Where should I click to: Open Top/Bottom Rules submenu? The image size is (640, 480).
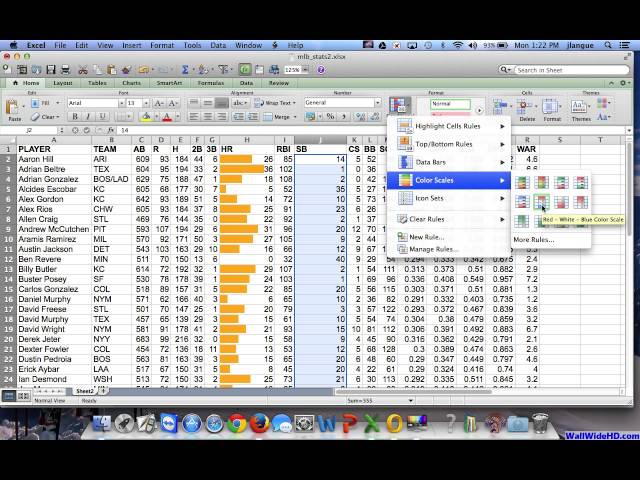pyautogui.click(x=449, y=144)
